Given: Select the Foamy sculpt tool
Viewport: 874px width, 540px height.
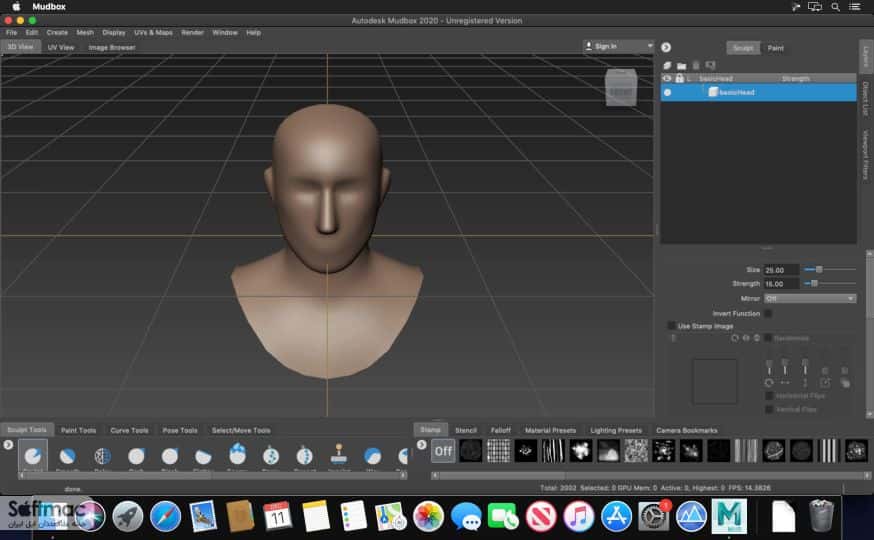Looking at the screenshot, I should pyautogui.click(x=237, y=455).
